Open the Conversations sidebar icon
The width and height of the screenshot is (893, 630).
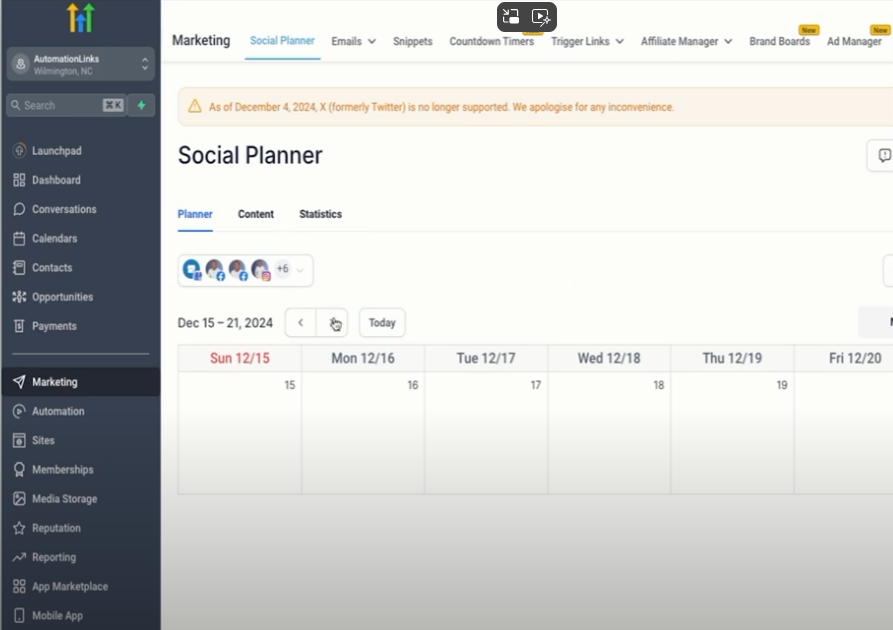tap(19, 209)
